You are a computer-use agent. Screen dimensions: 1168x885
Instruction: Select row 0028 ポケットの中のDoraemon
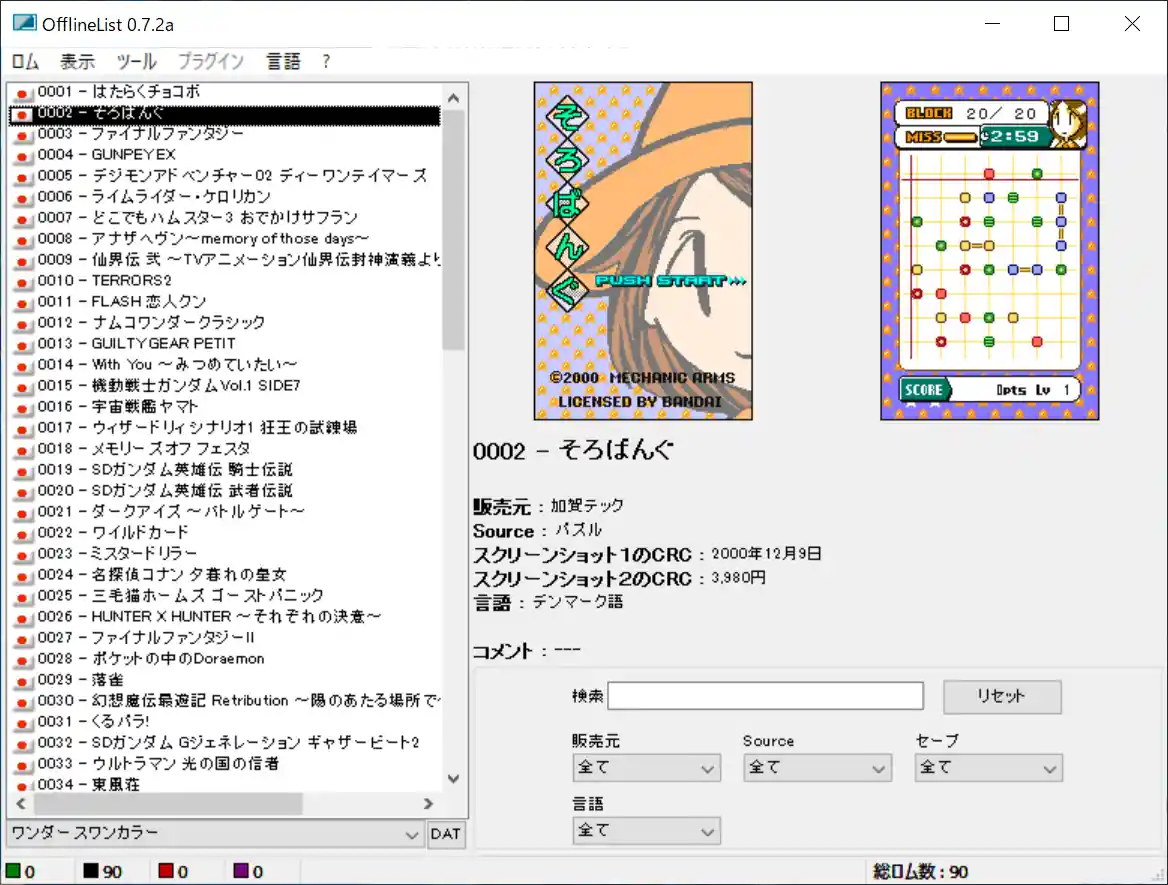[x=224, y=659]
